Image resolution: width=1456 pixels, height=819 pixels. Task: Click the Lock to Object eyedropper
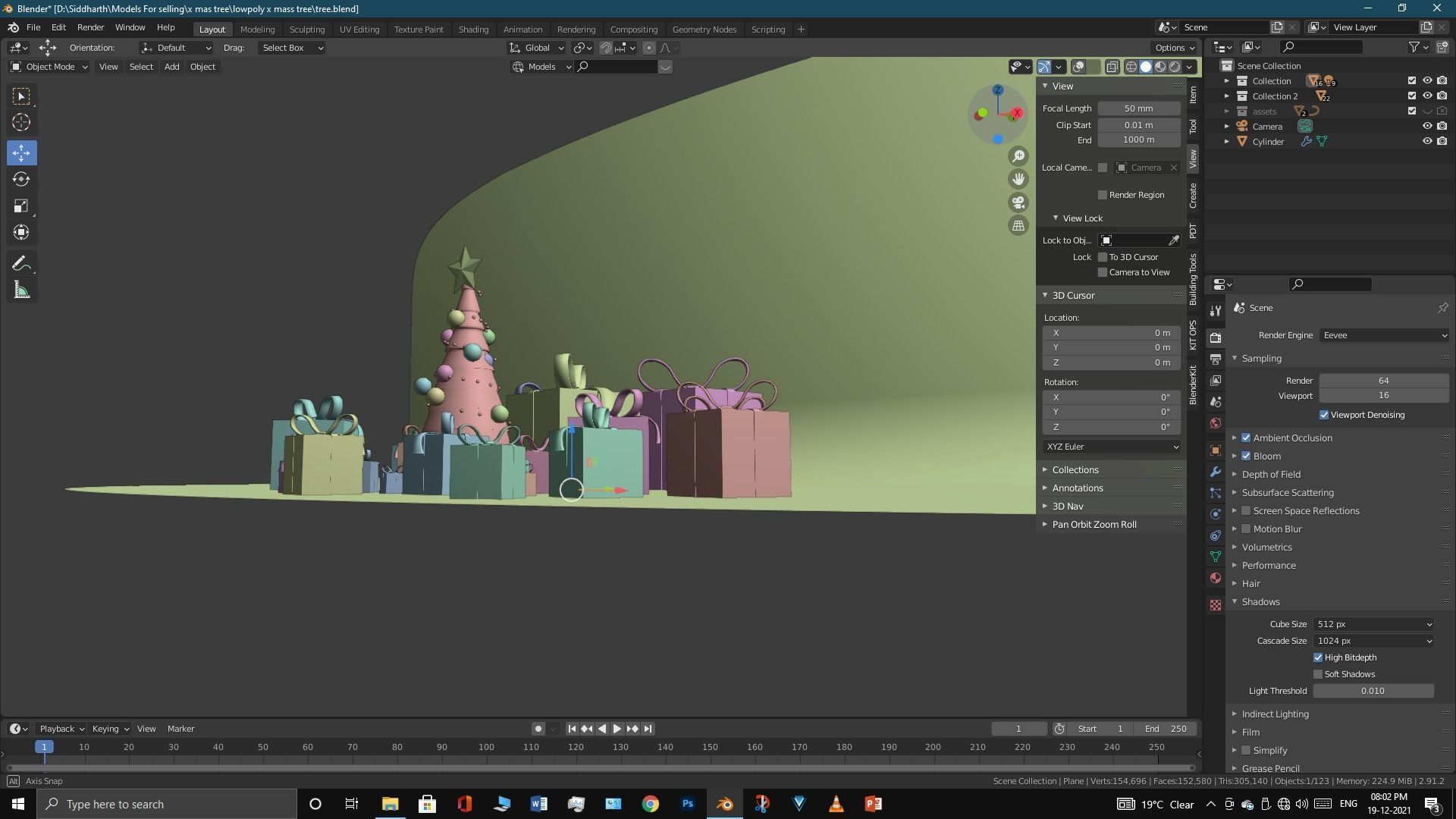point(1174,240)
